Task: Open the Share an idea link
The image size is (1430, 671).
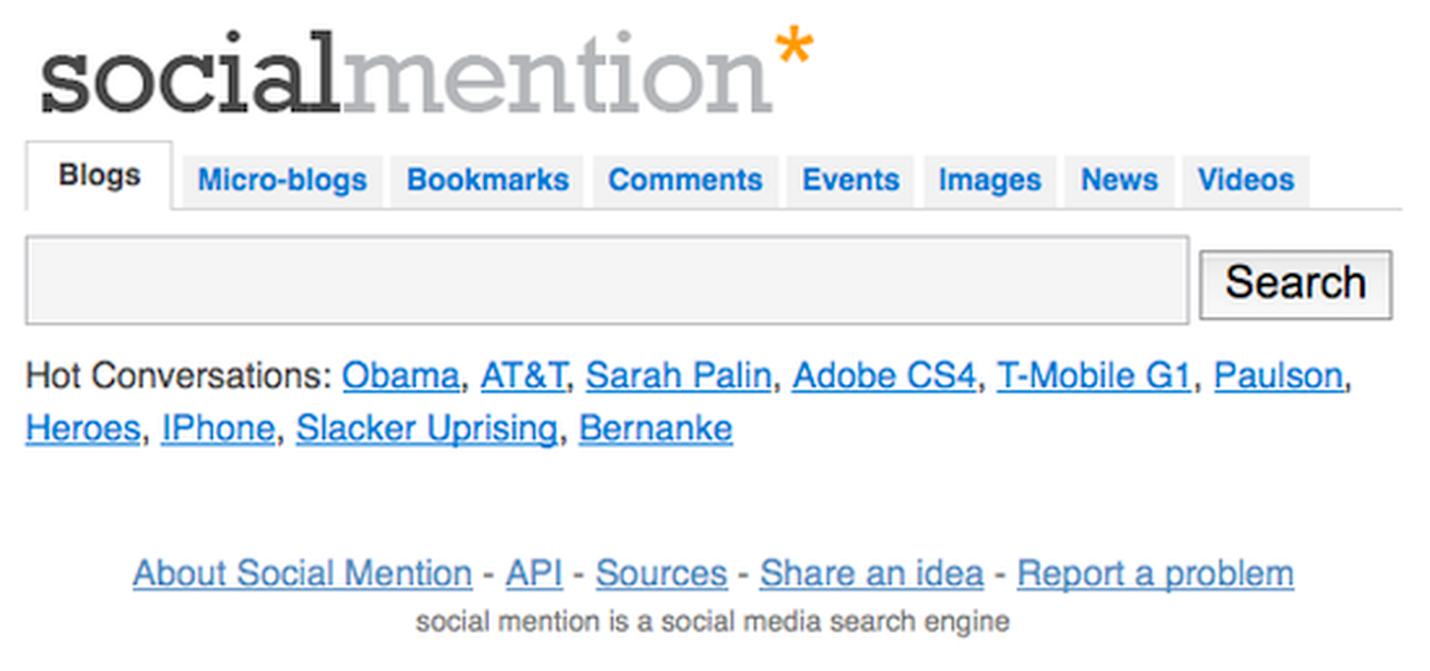Action: coord(871,574)
